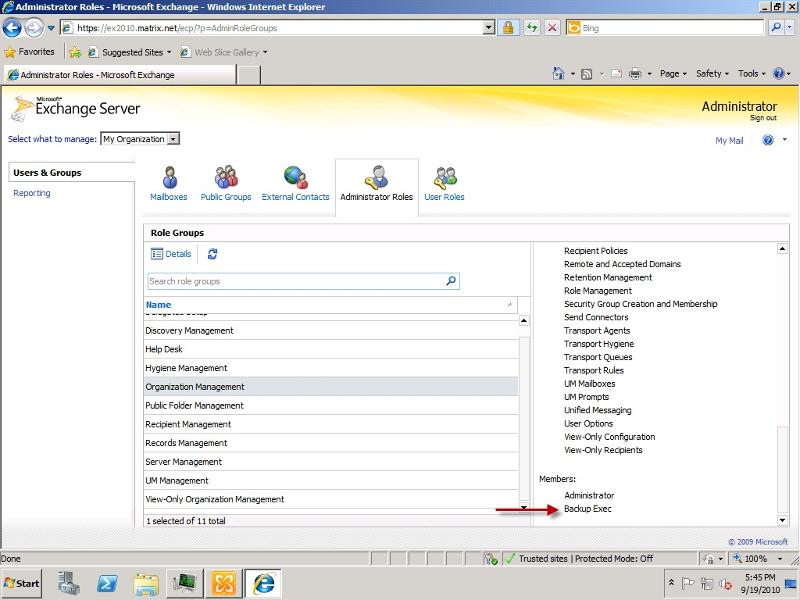Open the address bar dropdown arrow

tap(488, 28)
